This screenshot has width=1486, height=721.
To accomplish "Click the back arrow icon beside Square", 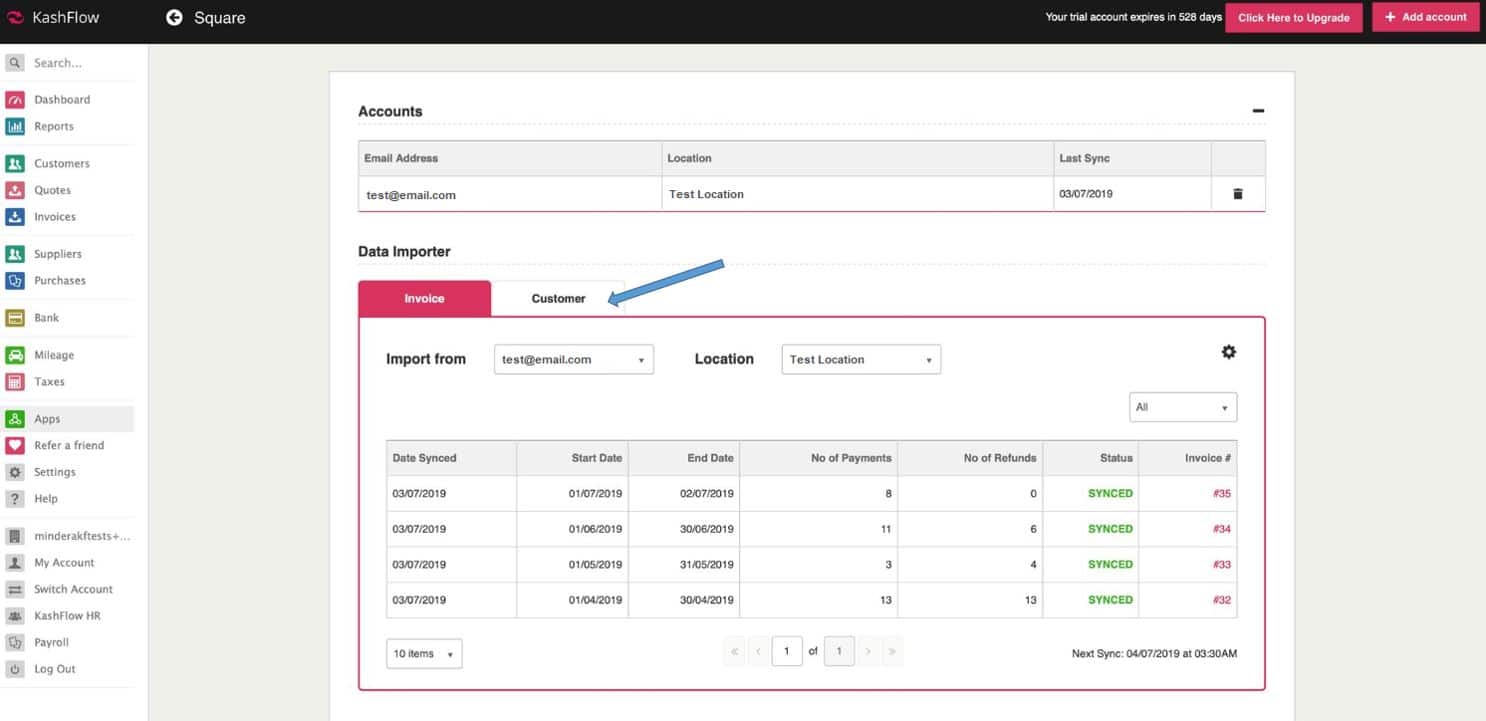I will click(174, 17).
